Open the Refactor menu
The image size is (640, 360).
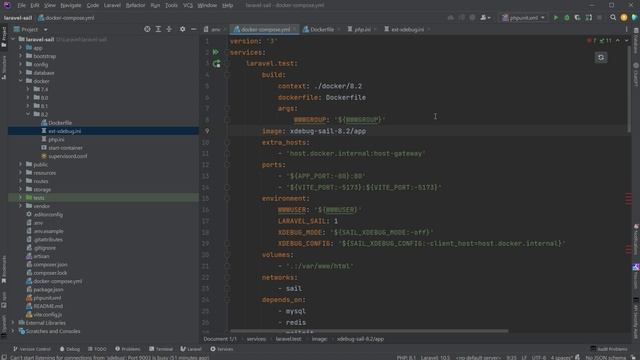(x=135, y=5)
